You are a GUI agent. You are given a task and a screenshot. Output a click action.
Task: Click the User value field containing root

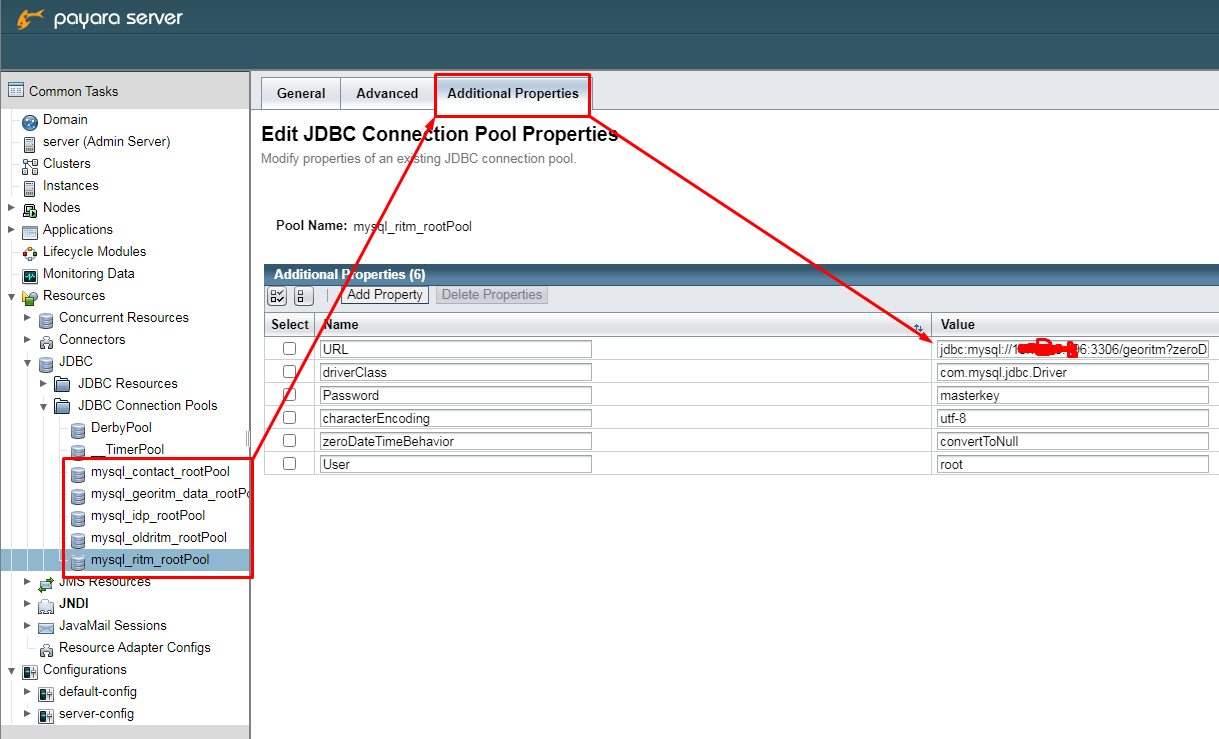coord(1073,464)
